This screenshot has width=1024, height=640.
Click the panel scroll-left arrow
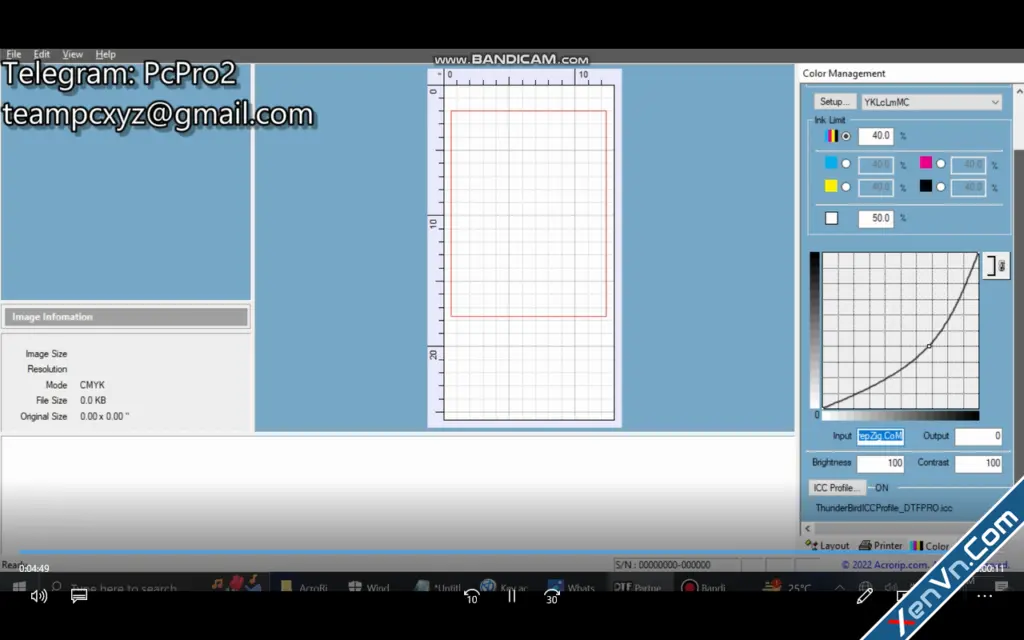[808, 528]
